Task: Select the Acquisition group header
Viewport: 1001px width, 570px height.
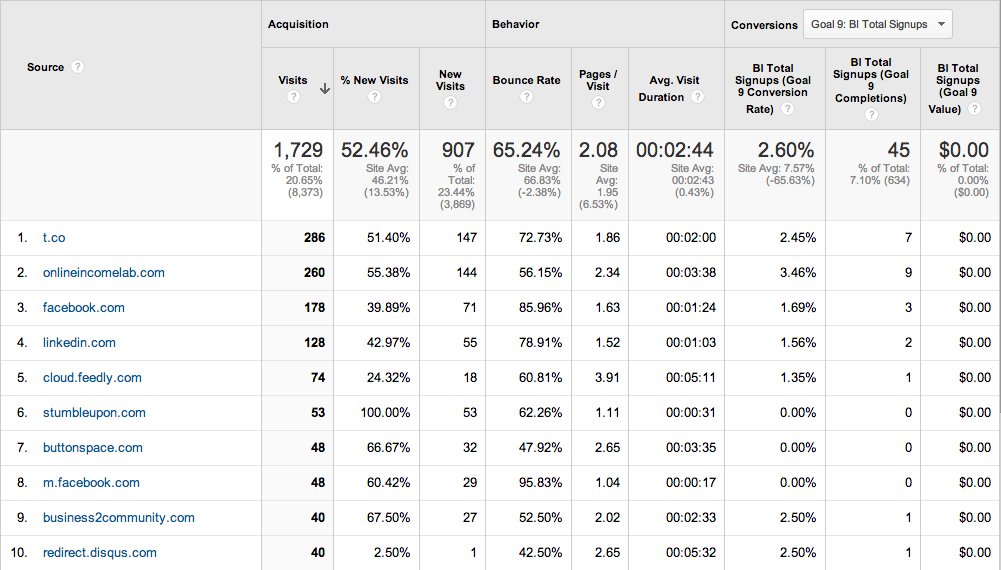Action: pyautogui.click(x=298, y=24)
